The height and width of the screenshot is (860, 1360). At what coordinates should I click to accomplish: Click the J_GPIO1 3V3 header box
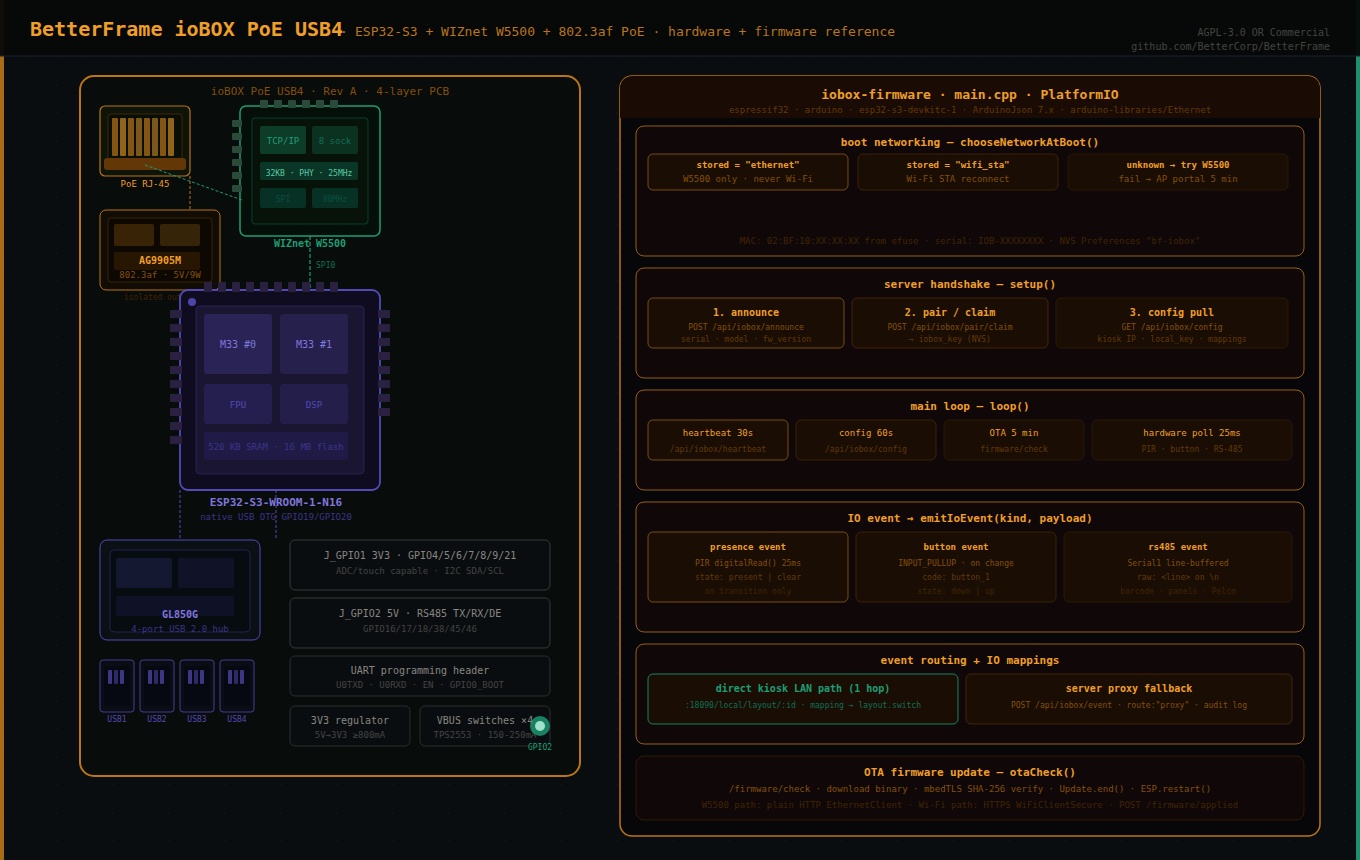coord(420,565)
